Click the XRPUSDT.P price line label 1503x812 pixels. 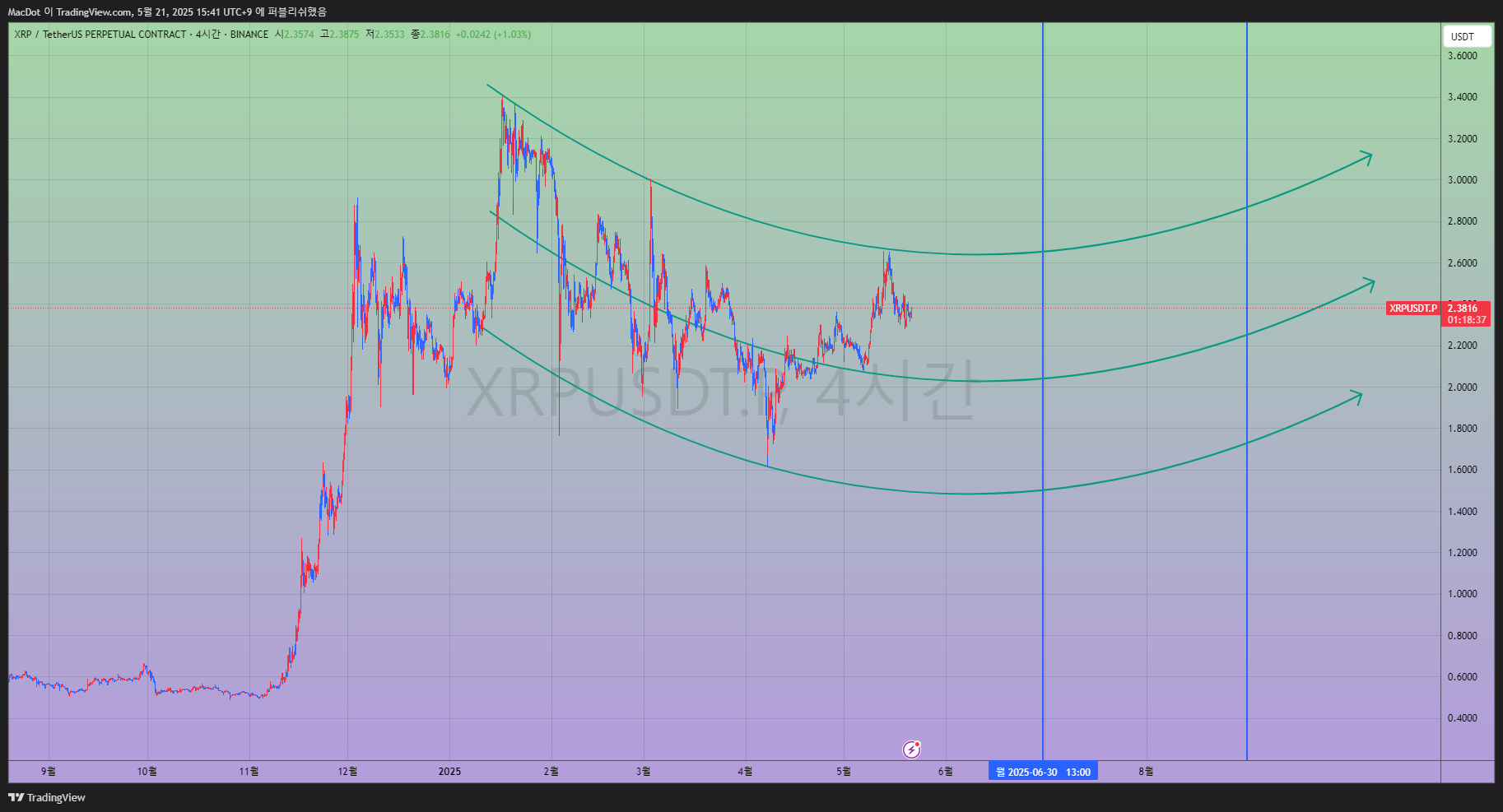tap(1413, 309)
